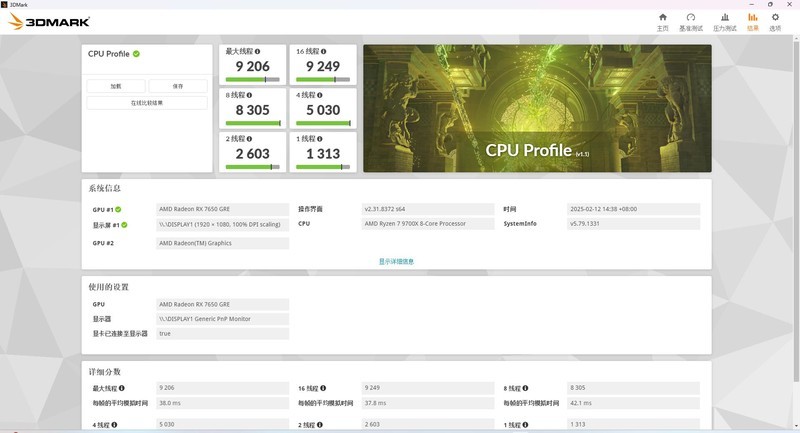Click the 3DMark logo

pos(49,21)
